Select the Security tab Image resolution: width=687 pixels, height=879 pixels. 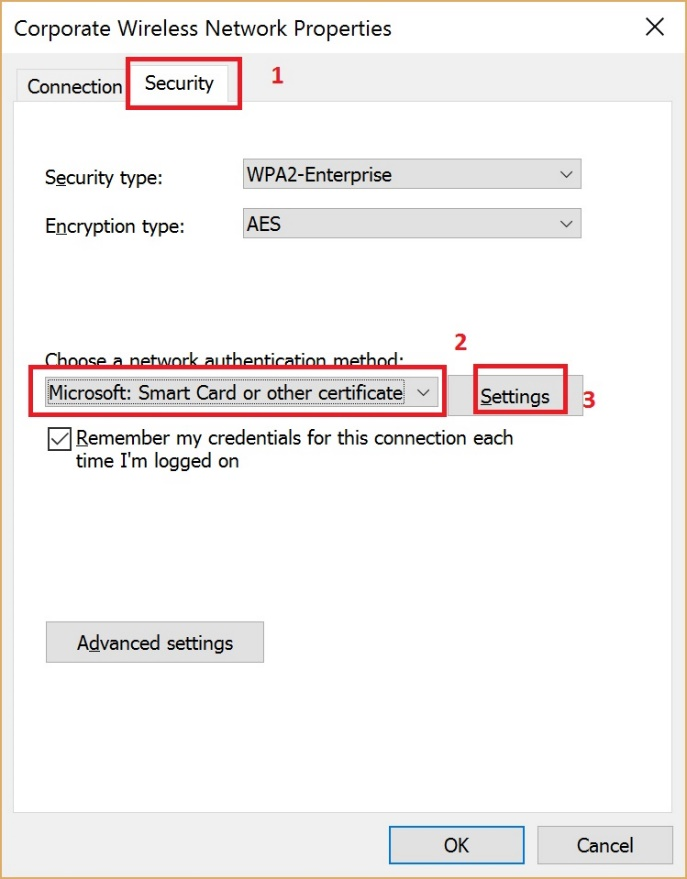tap(182, 85)
